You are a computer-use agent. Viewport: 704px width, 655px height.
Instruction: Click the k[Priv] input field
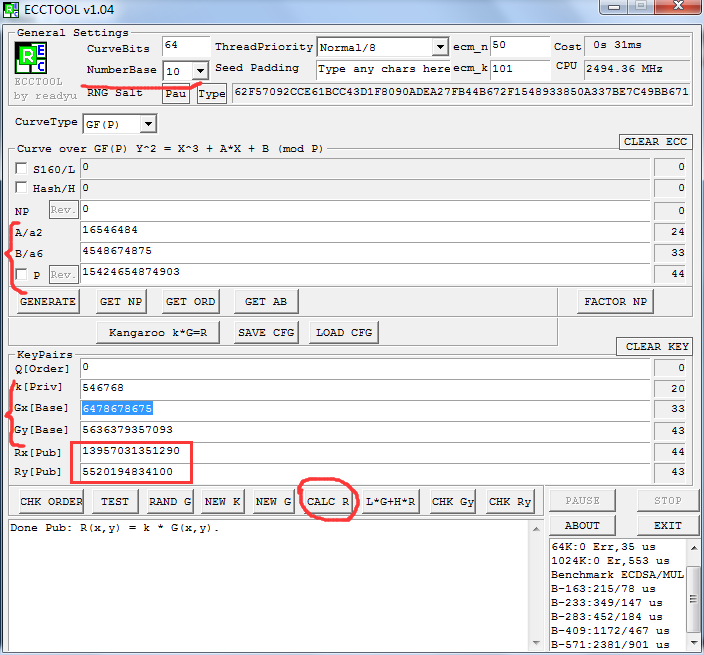[365, 387]
